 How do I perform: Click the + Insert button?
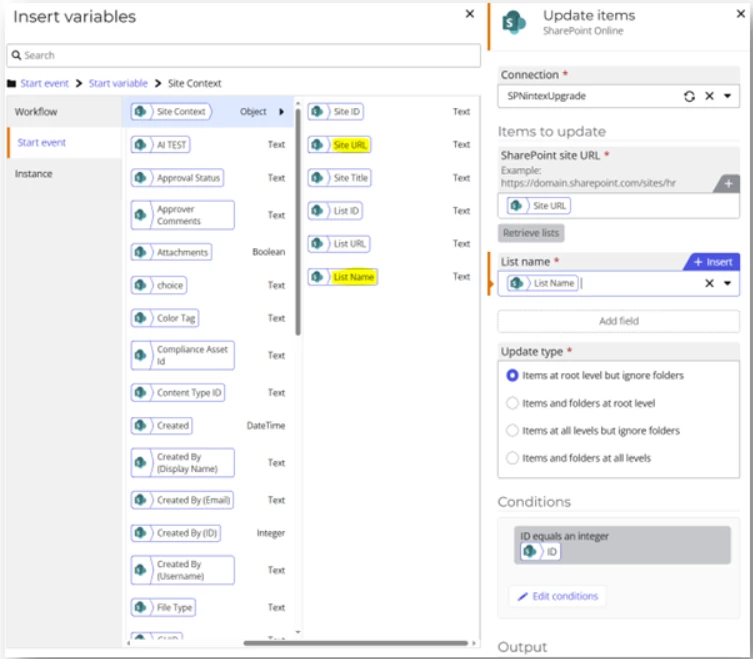click(713, 262)
